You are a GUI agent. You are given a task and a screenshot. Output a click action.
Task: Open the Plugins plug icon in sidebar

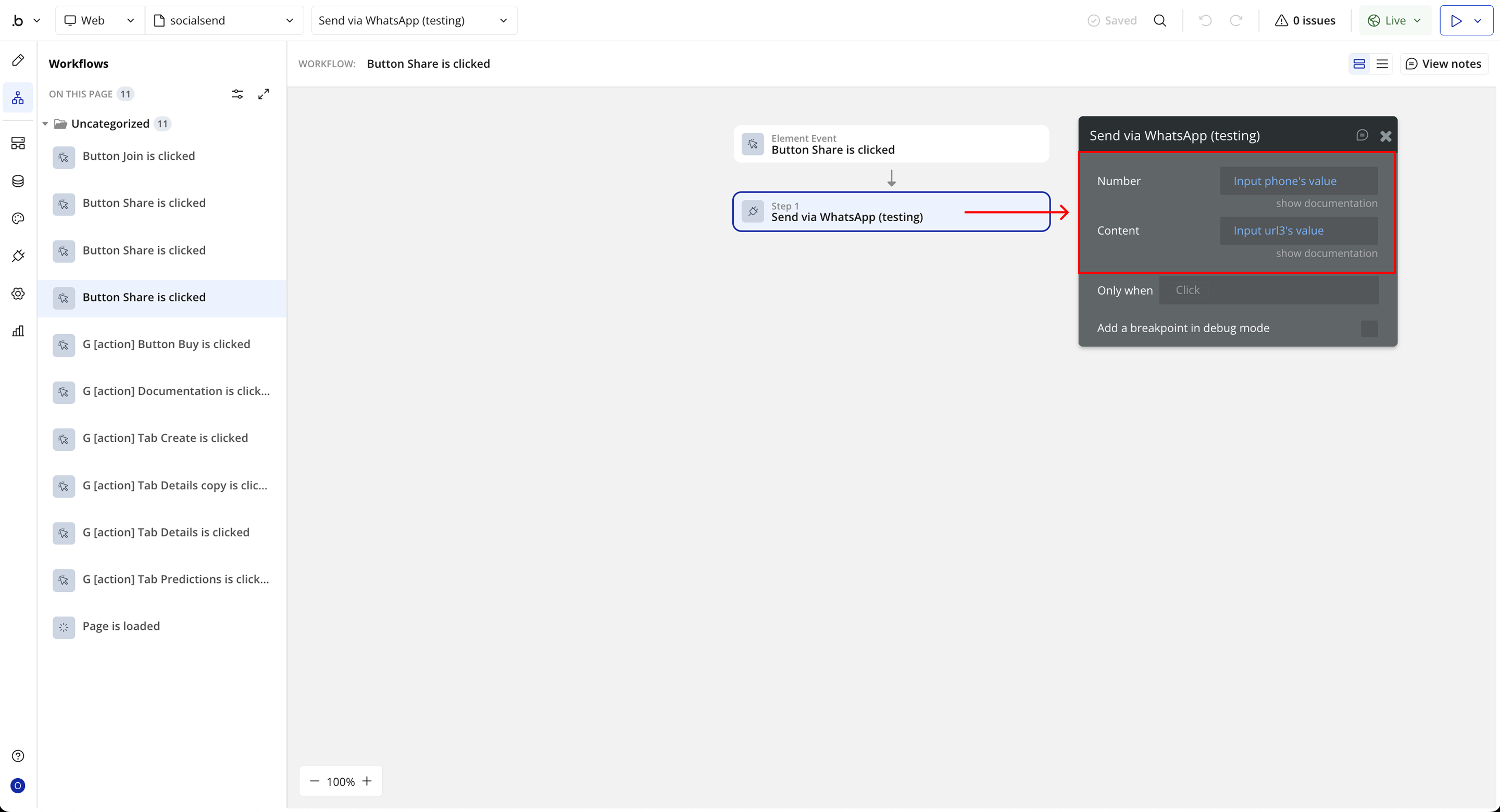tap(18, 256)
